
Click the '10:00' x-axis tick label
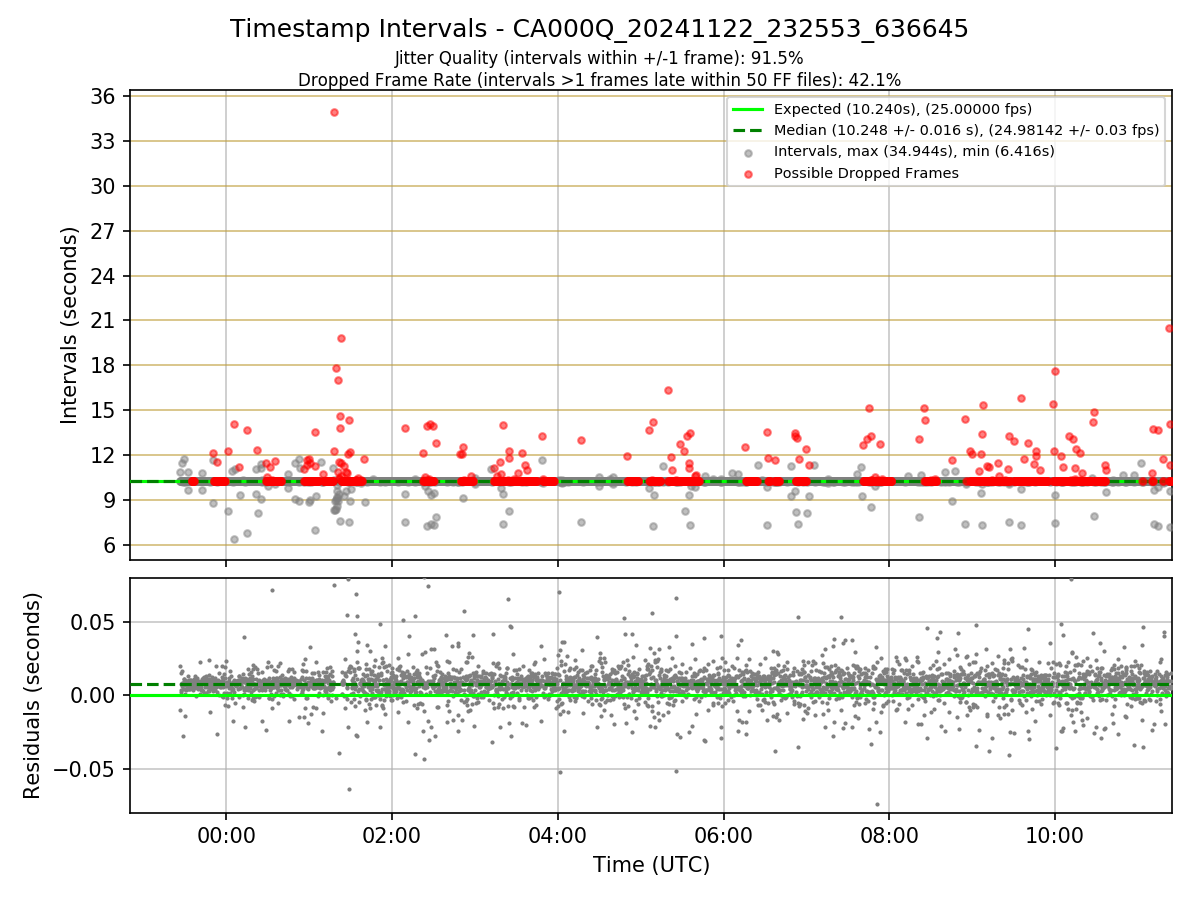pos(1055,835)
